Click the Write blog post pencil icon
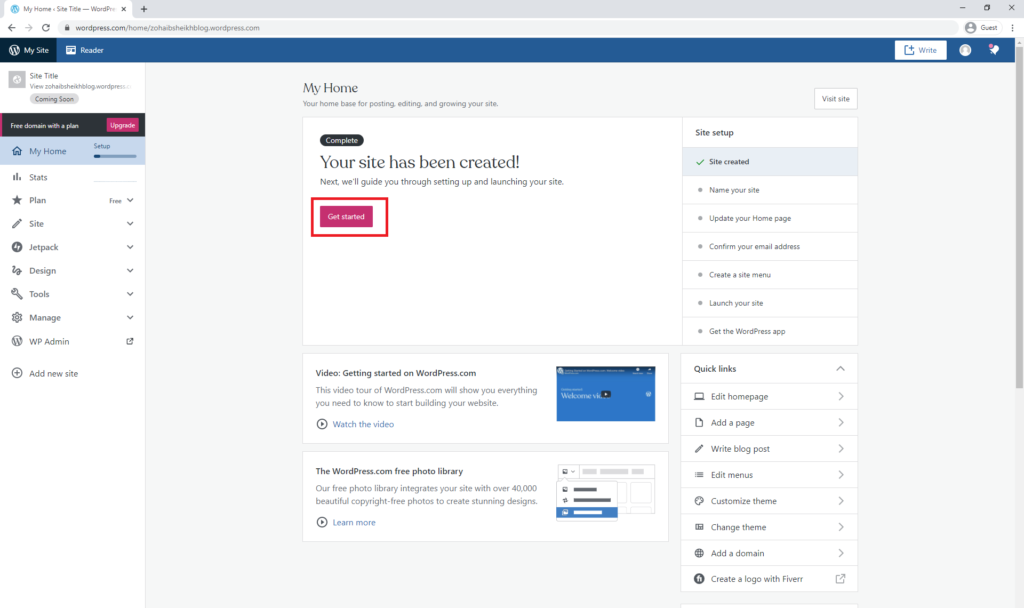Image resolution: width=1024 pixels, height=608 pixels. (699, 449)
